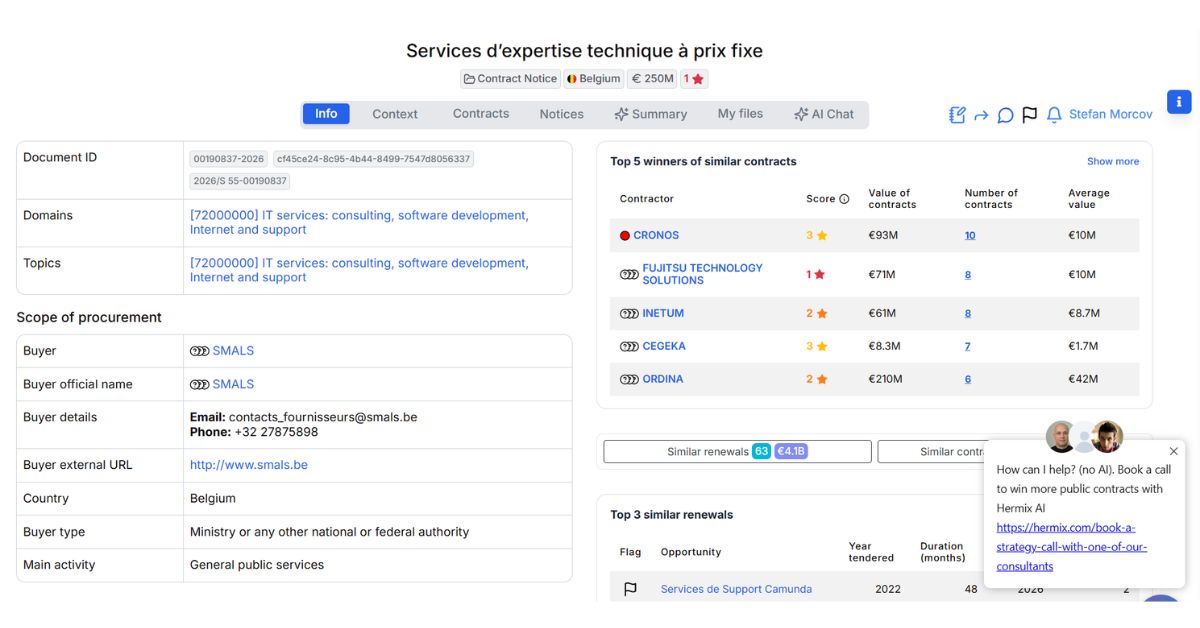
Task: Switch to the AI Chat tab
Action: click(x=824, y=114)
